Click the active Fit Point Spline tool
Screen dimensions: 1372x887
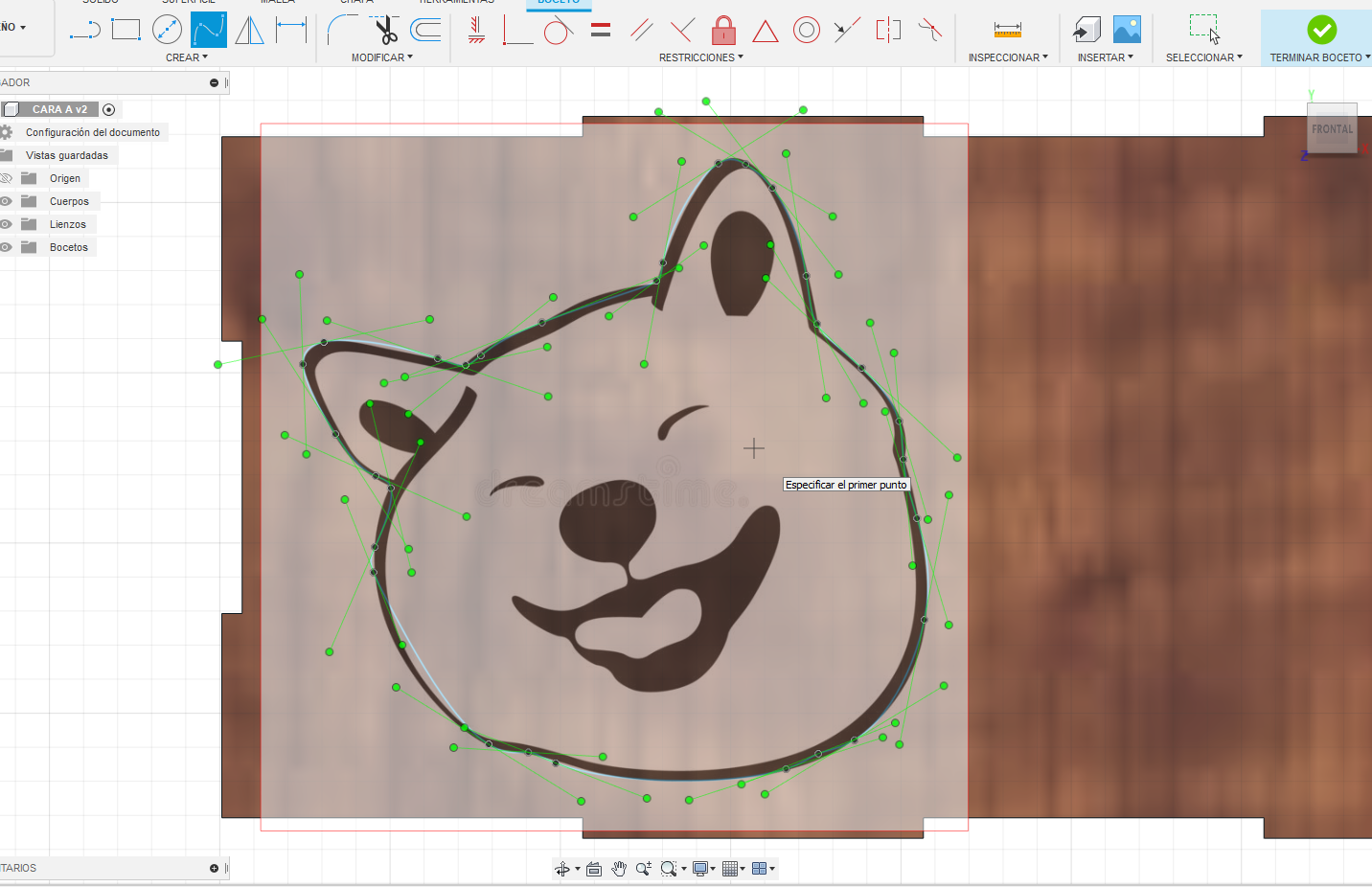pyautogui.click(x=208, y=30)
